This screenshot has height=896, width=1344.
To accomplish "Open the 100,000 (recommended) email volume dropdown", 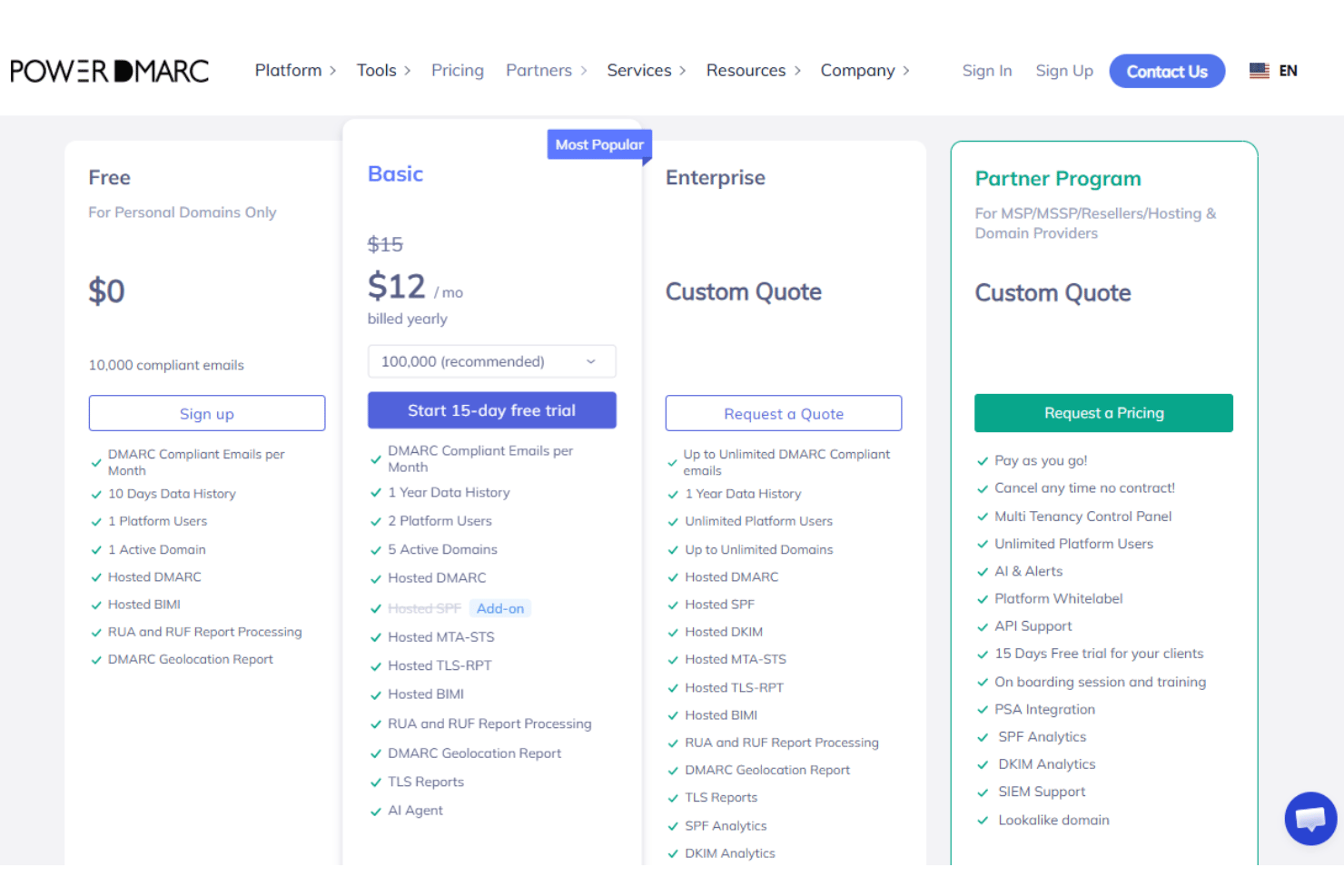I will click(x=491, y=361).
